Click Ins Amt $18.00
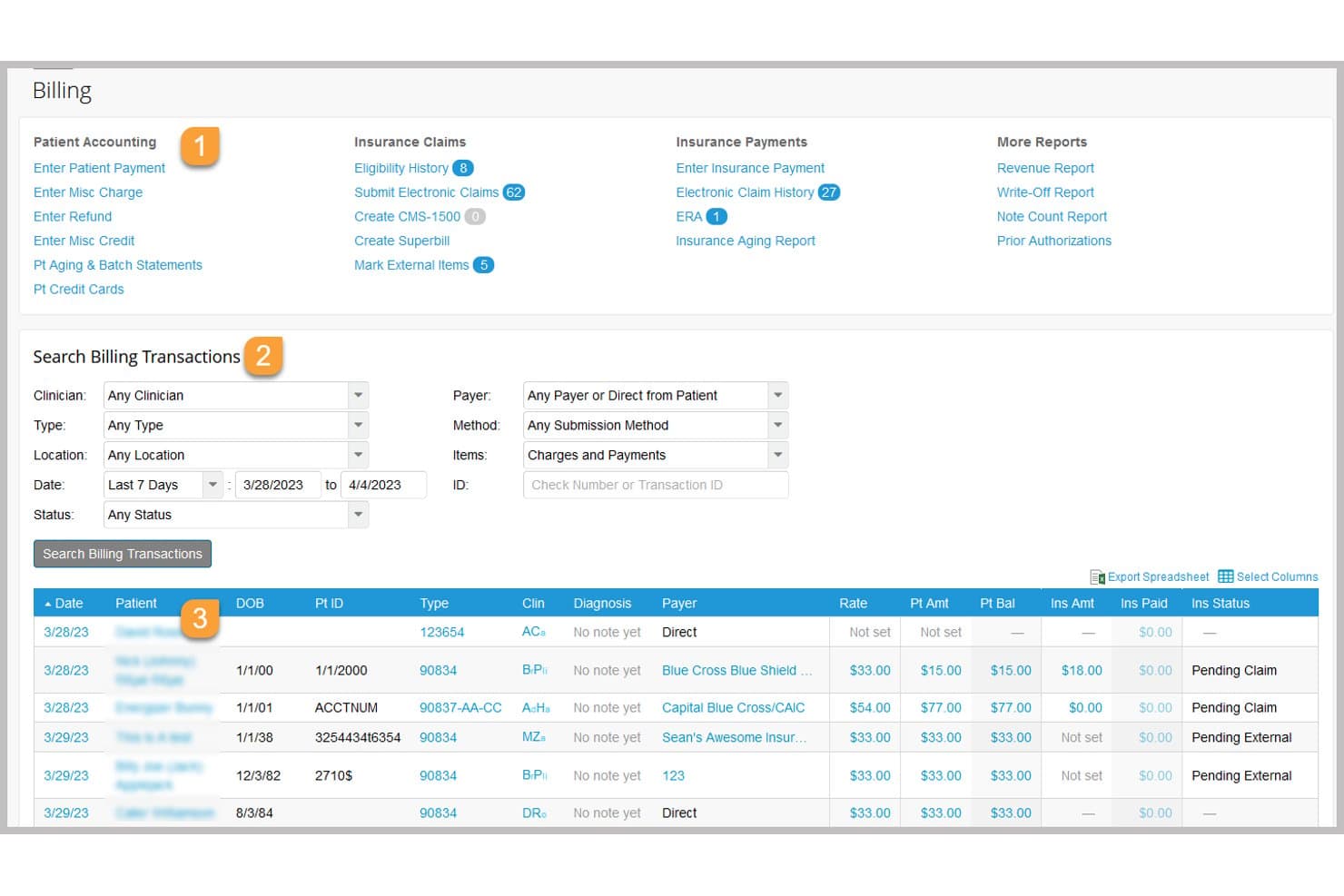This screenshot has width=1344, height=896. tap(1082, 671)
